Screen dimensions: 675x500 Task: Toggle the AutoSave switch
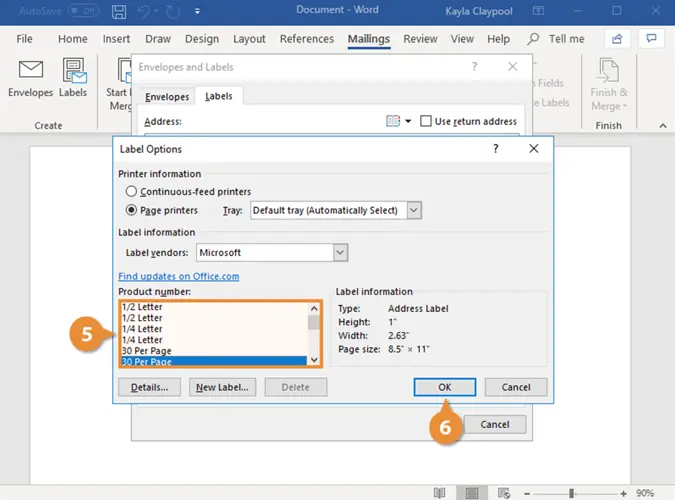click(84, 11)
